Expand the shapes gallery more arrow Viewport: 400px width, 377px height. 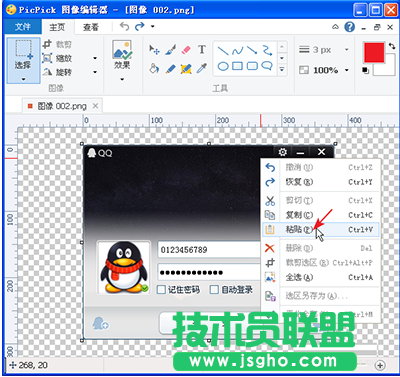(x=282, y=70)
